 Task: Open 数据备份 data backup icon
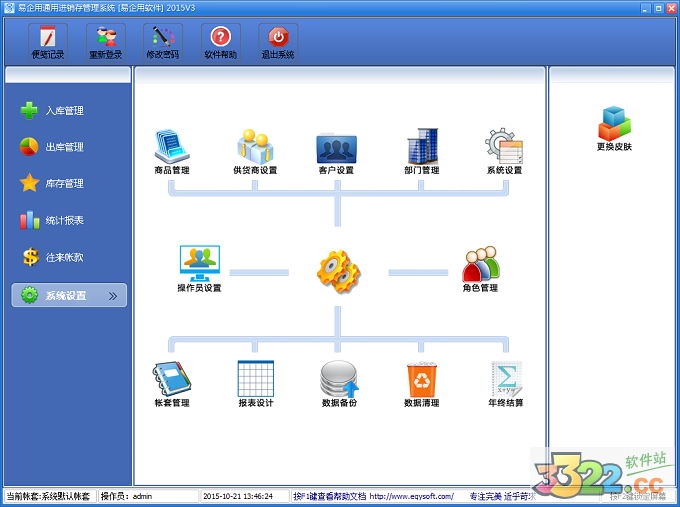(x=339, y=384)
